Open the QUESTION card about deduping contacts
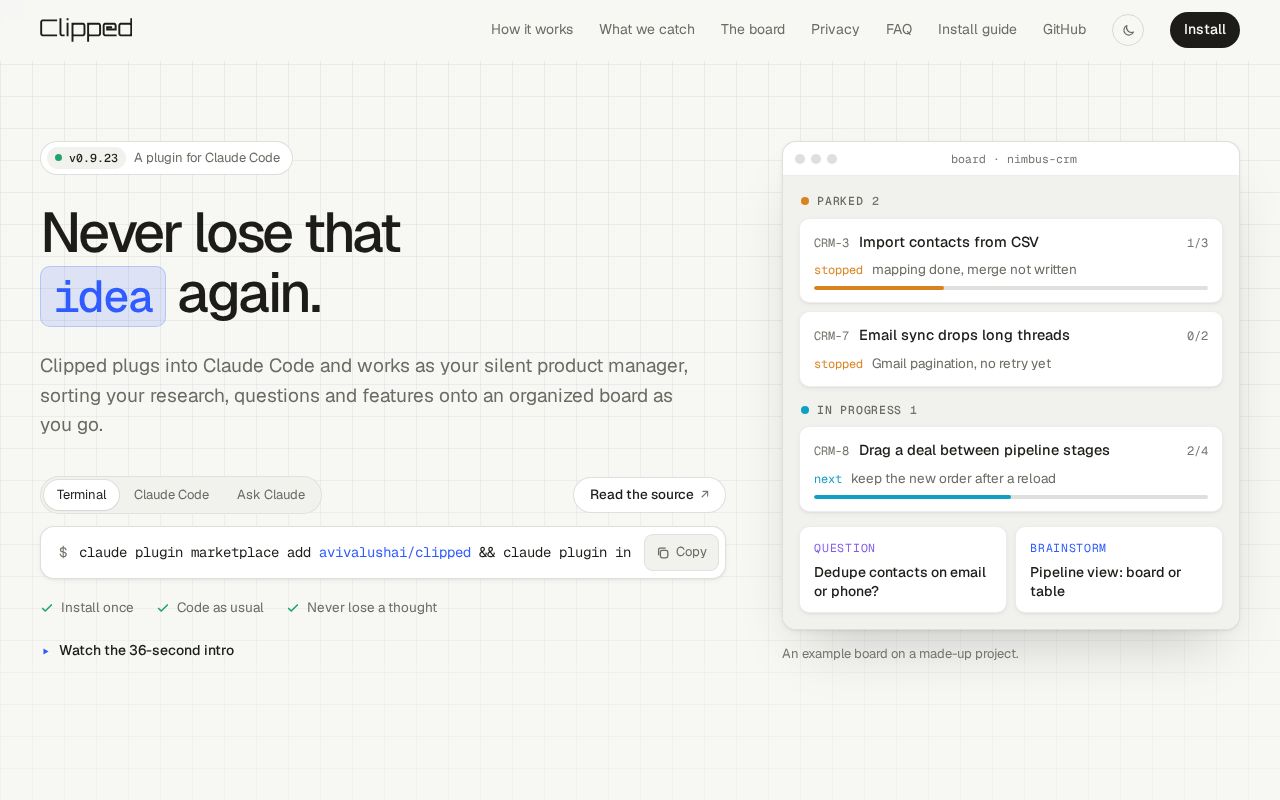1280x800 pixels. click(903, 570)
